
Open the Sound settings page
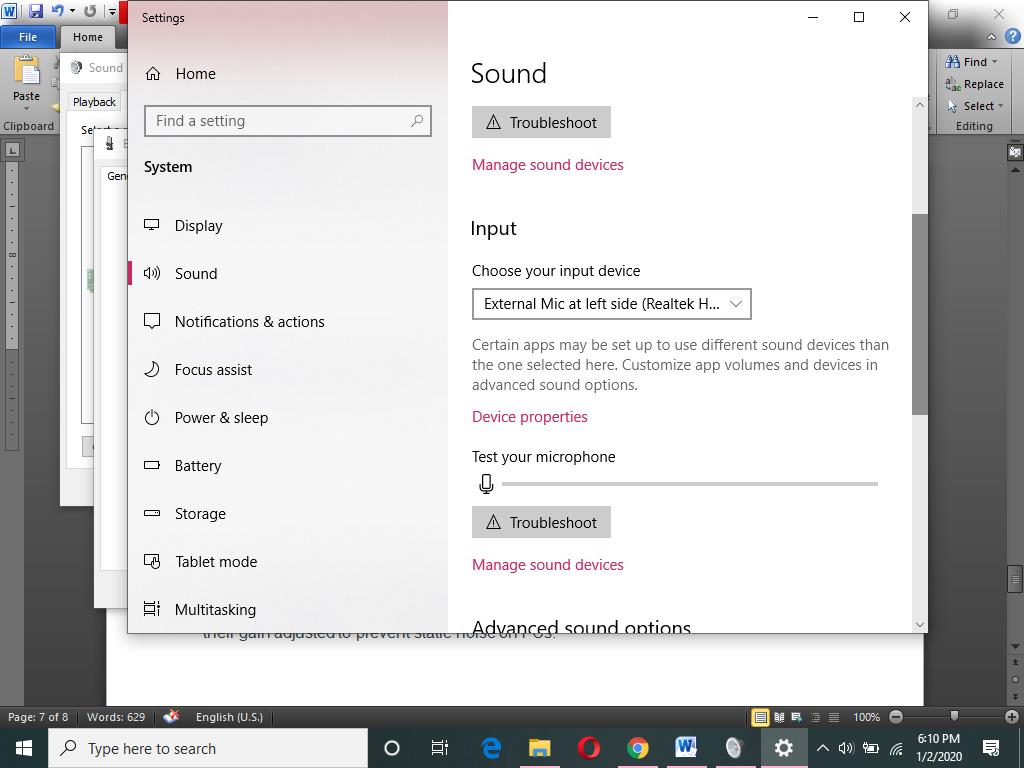pos(196,273)
